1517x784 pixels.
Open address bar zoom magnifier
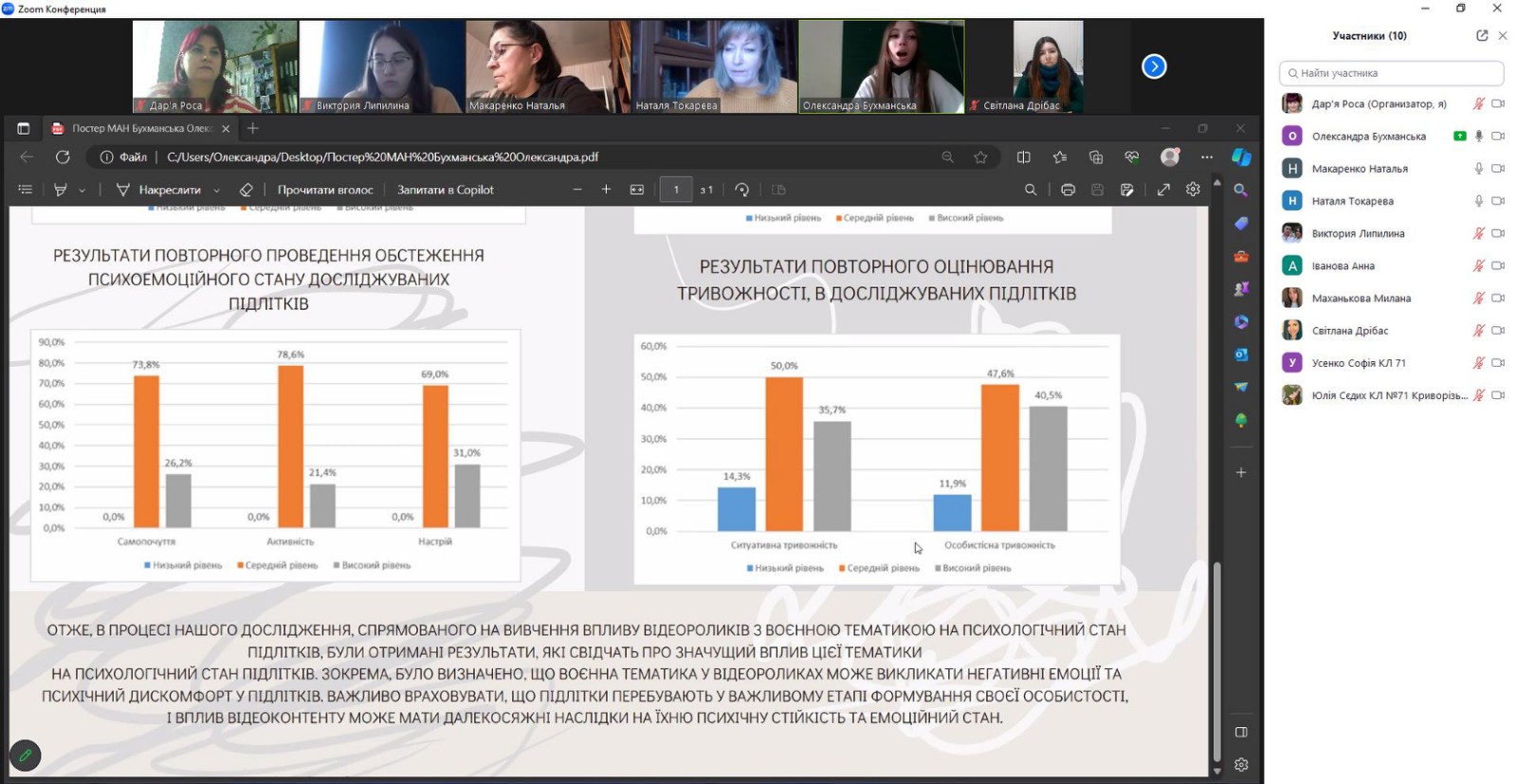pos(947,157)
